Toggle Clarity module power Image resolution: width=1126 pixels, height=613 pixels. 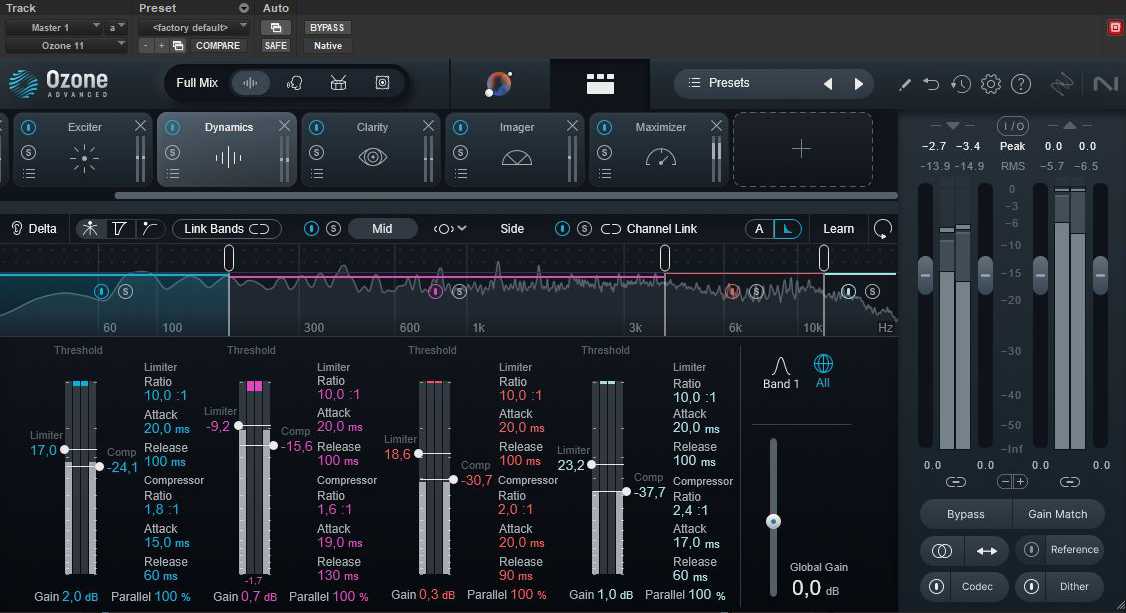[317, 127]
